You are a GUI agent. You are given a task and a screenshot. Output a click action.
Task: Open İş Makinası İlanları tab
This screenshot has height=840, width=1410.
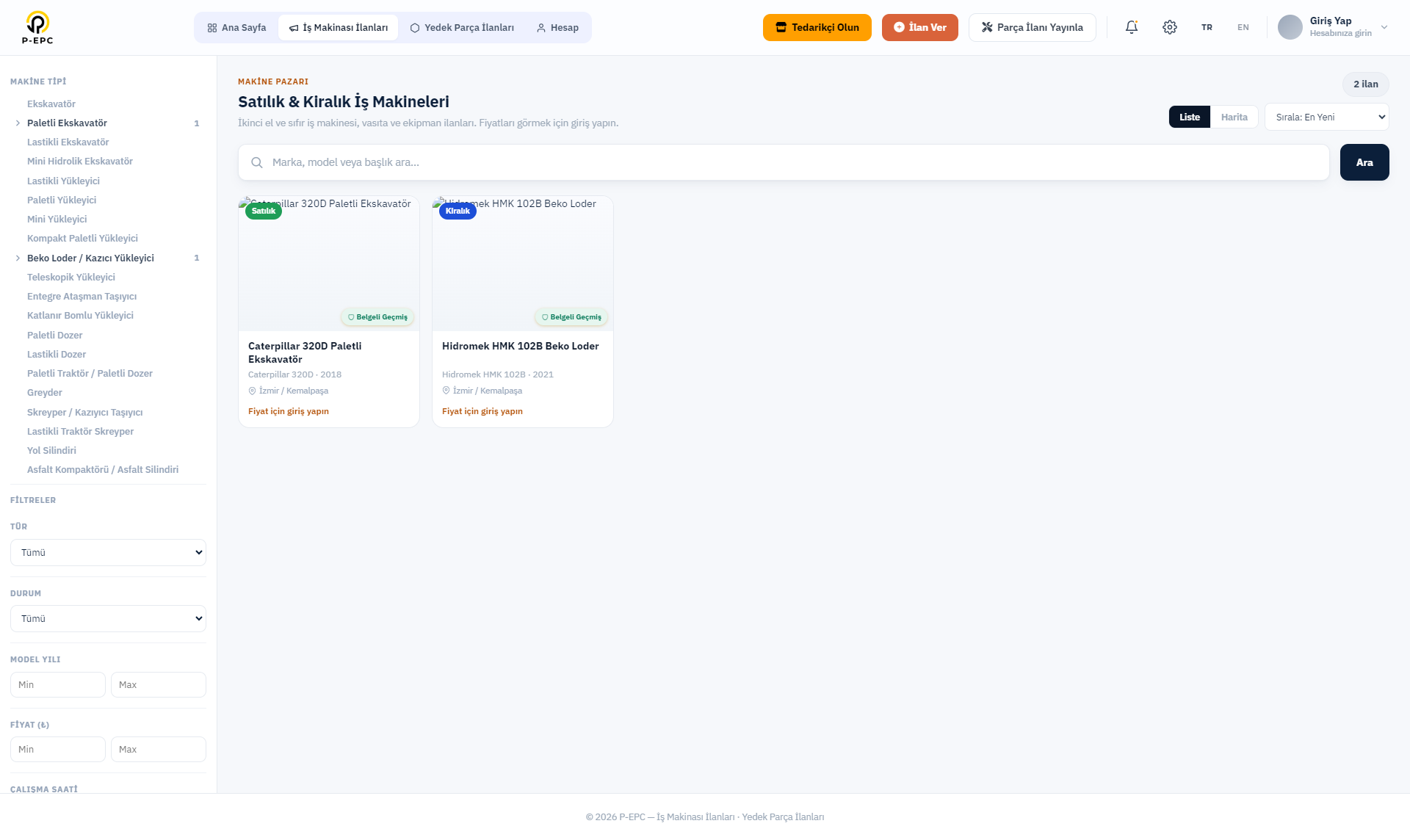[x=338, y=27]
